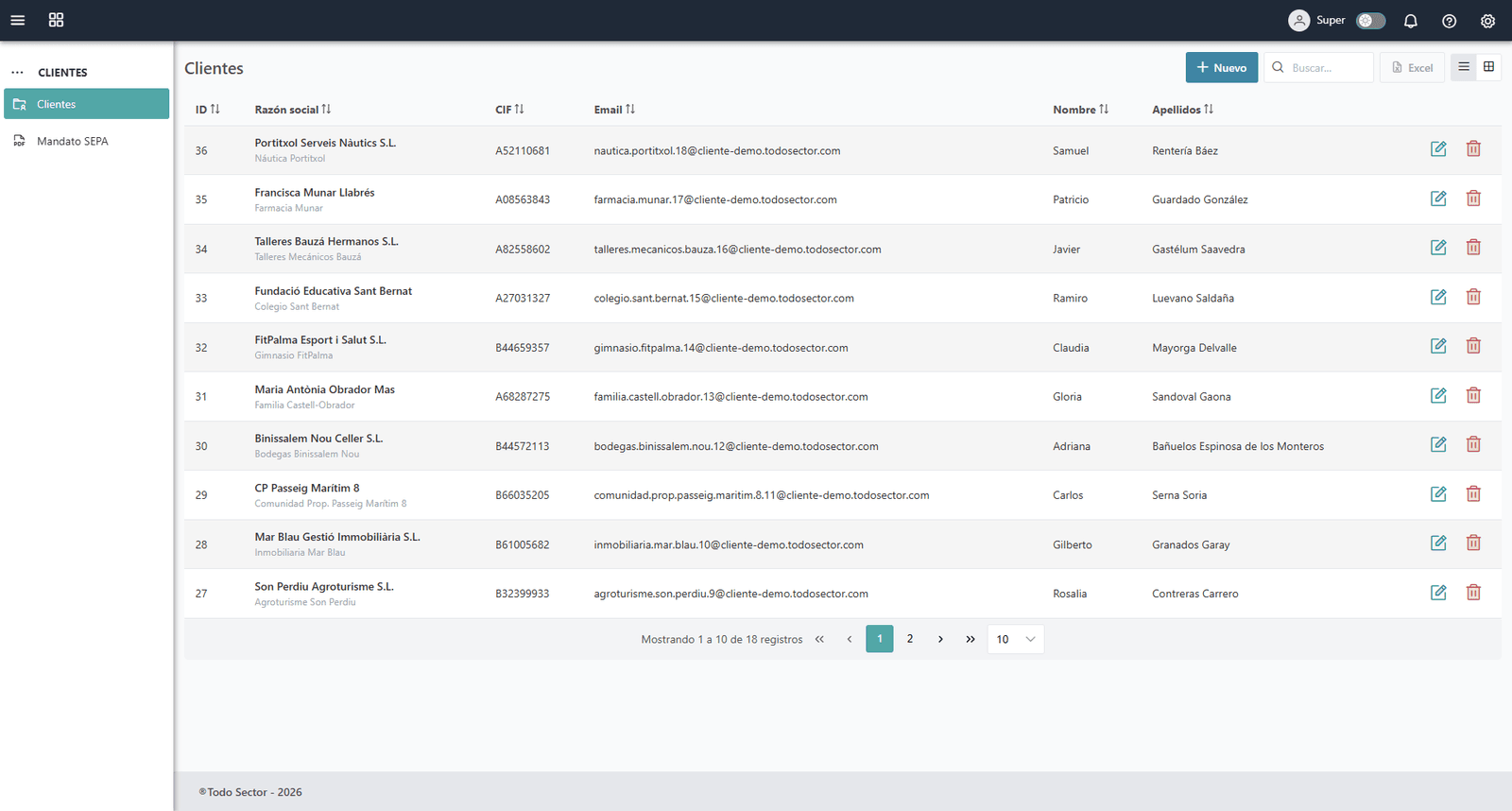Viewport: 1512px width, 811px height.
Task: Edit client Portitxol Serveis Nàutics S.L.
Action: pyautogui.click(x=1438, y=149)
